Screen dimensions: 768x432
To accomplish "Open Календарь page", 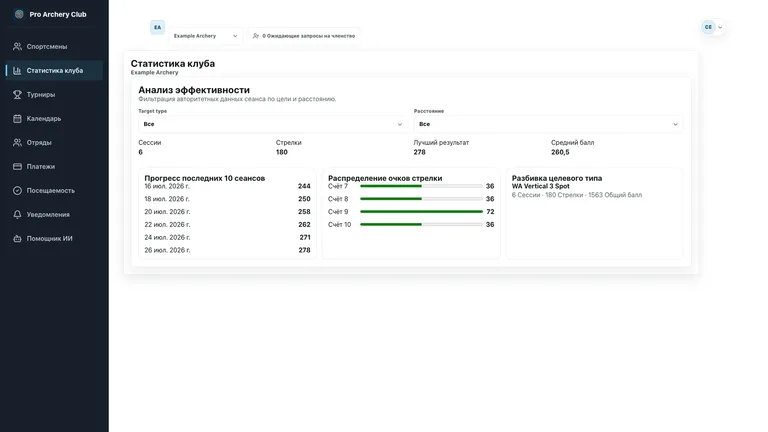I will [x=54, y=119].
